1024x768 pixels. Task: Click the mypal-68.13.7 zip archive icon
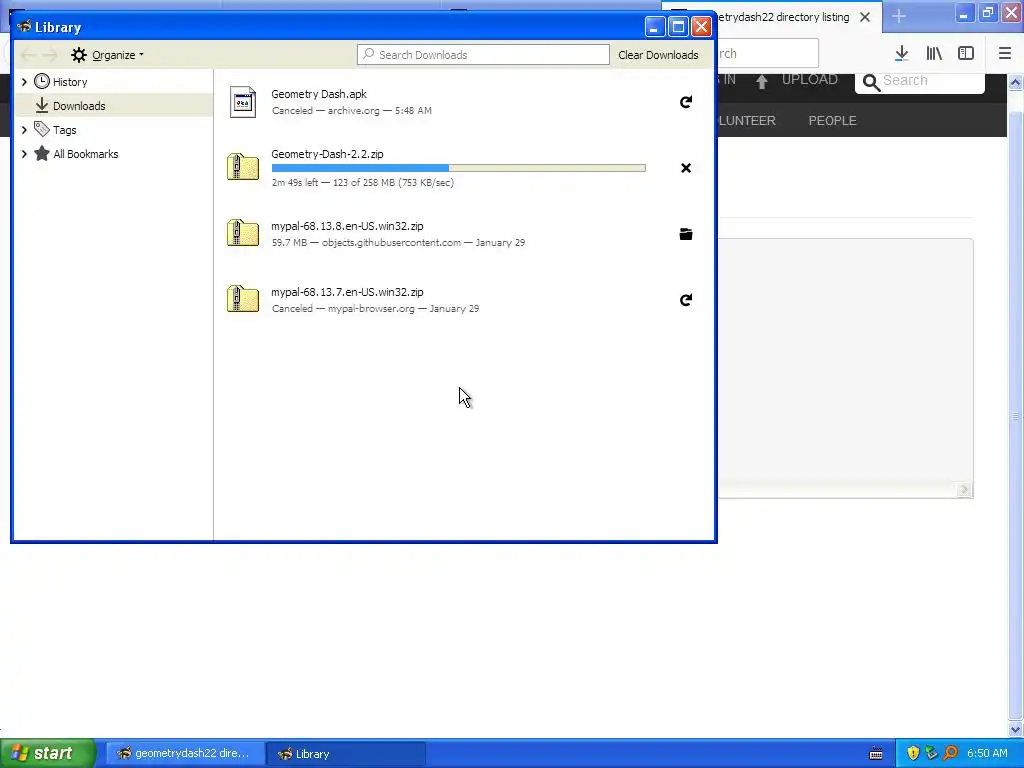click(x=242, y=299)
